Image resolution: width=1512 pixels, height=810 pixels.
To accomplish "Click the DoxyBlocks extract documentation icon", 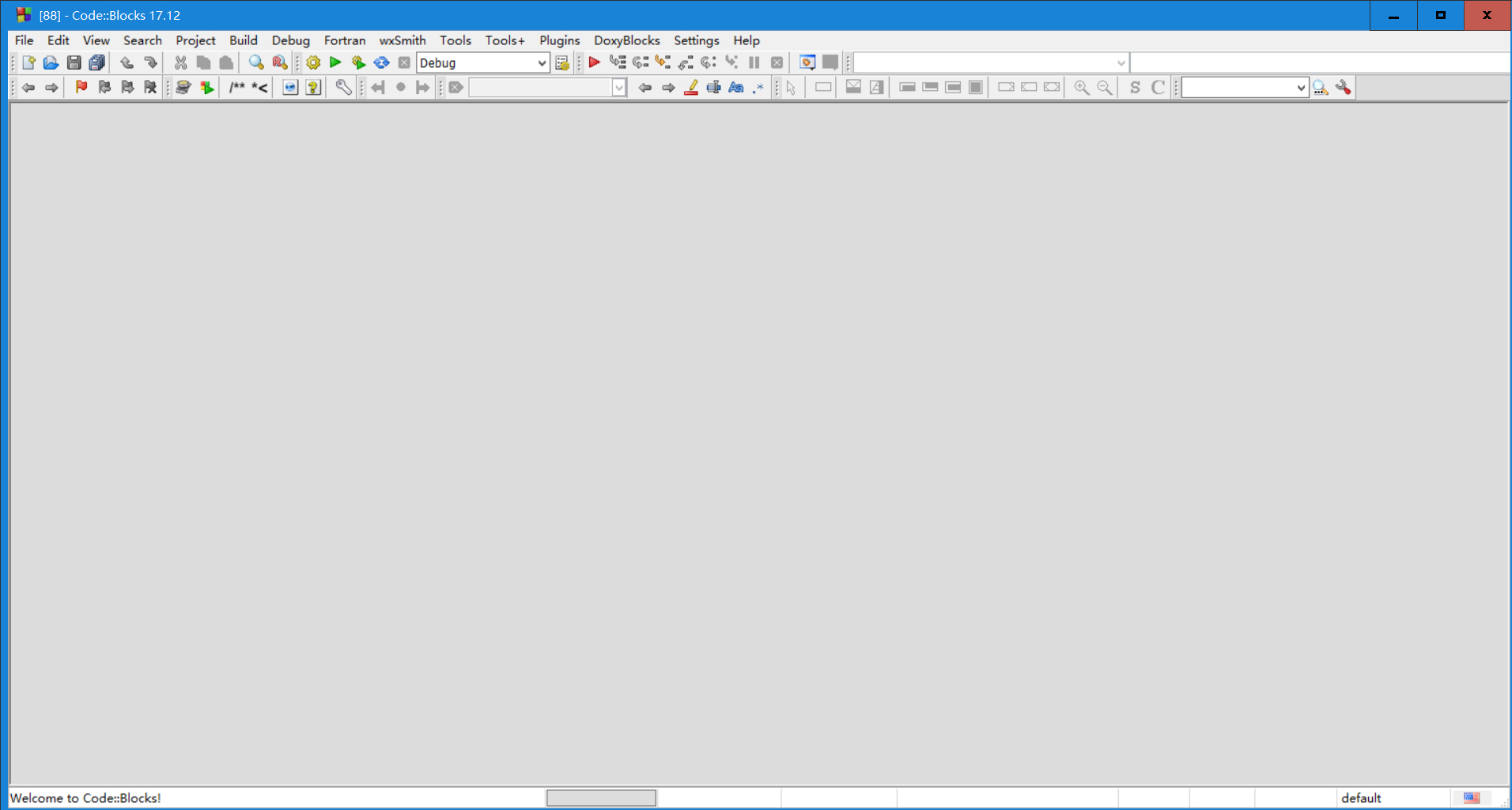I will pos(206,87).
